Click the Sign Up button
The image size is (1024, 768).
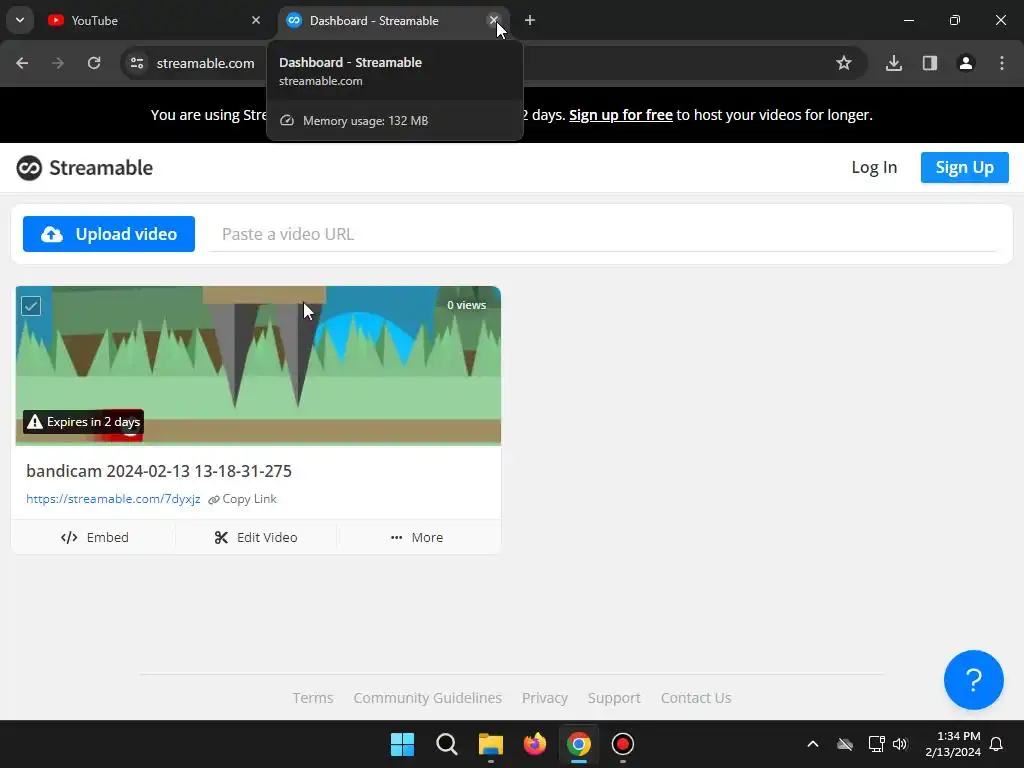(x=965, y=167)
